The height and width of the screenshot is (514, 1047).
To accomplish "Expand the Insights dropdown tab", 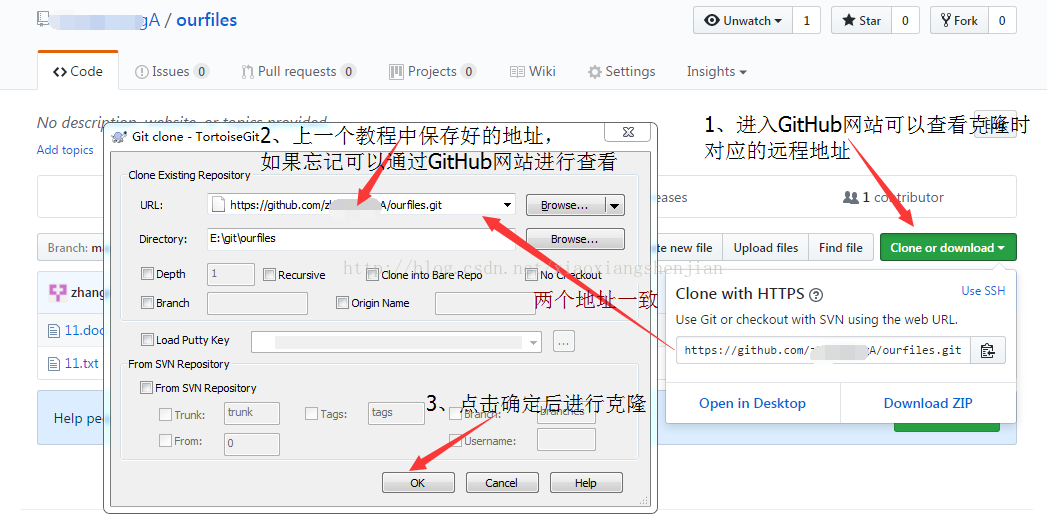I will [716, 71].
